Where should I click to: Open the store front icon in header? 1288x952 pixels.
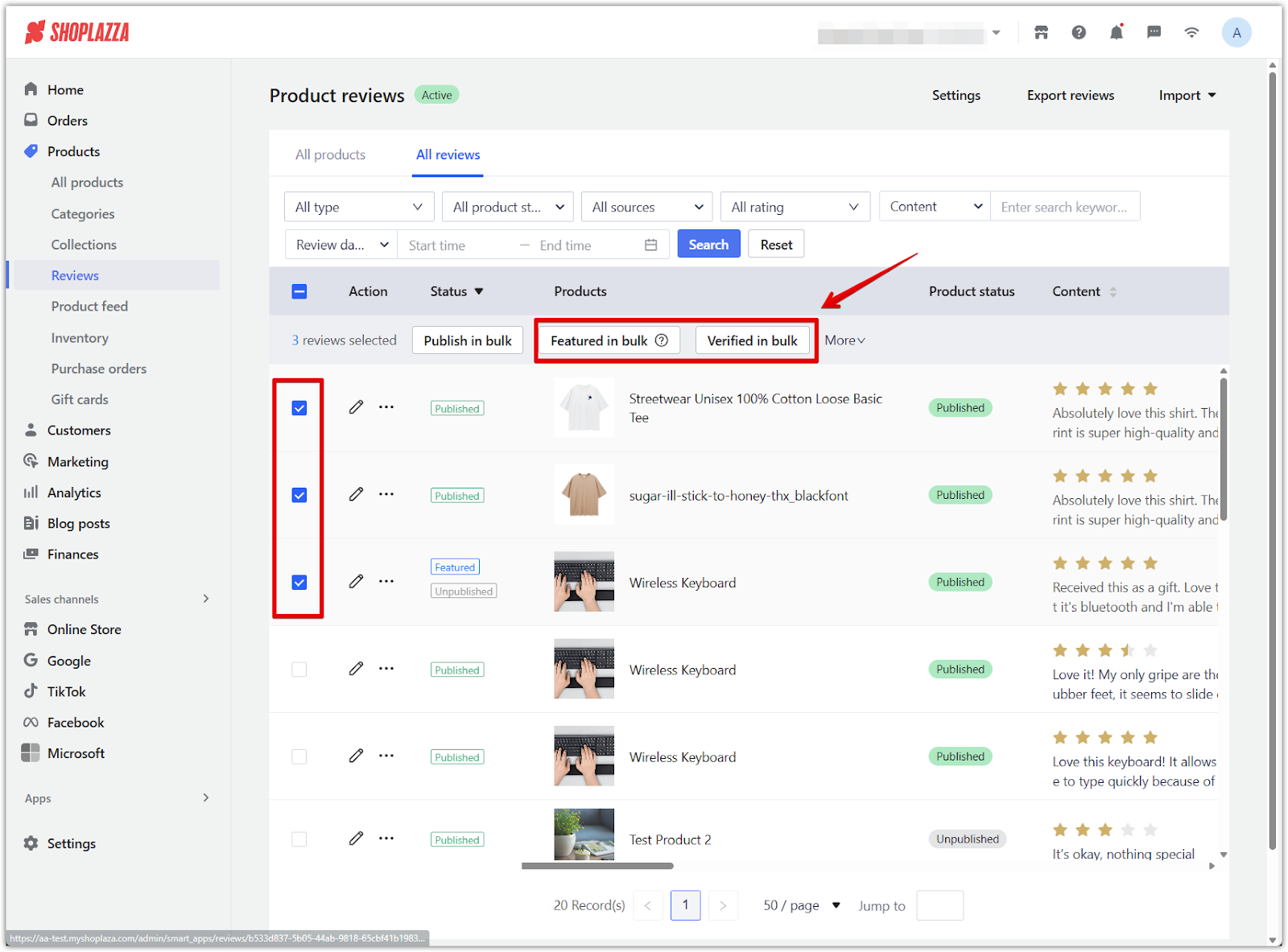1041,32
